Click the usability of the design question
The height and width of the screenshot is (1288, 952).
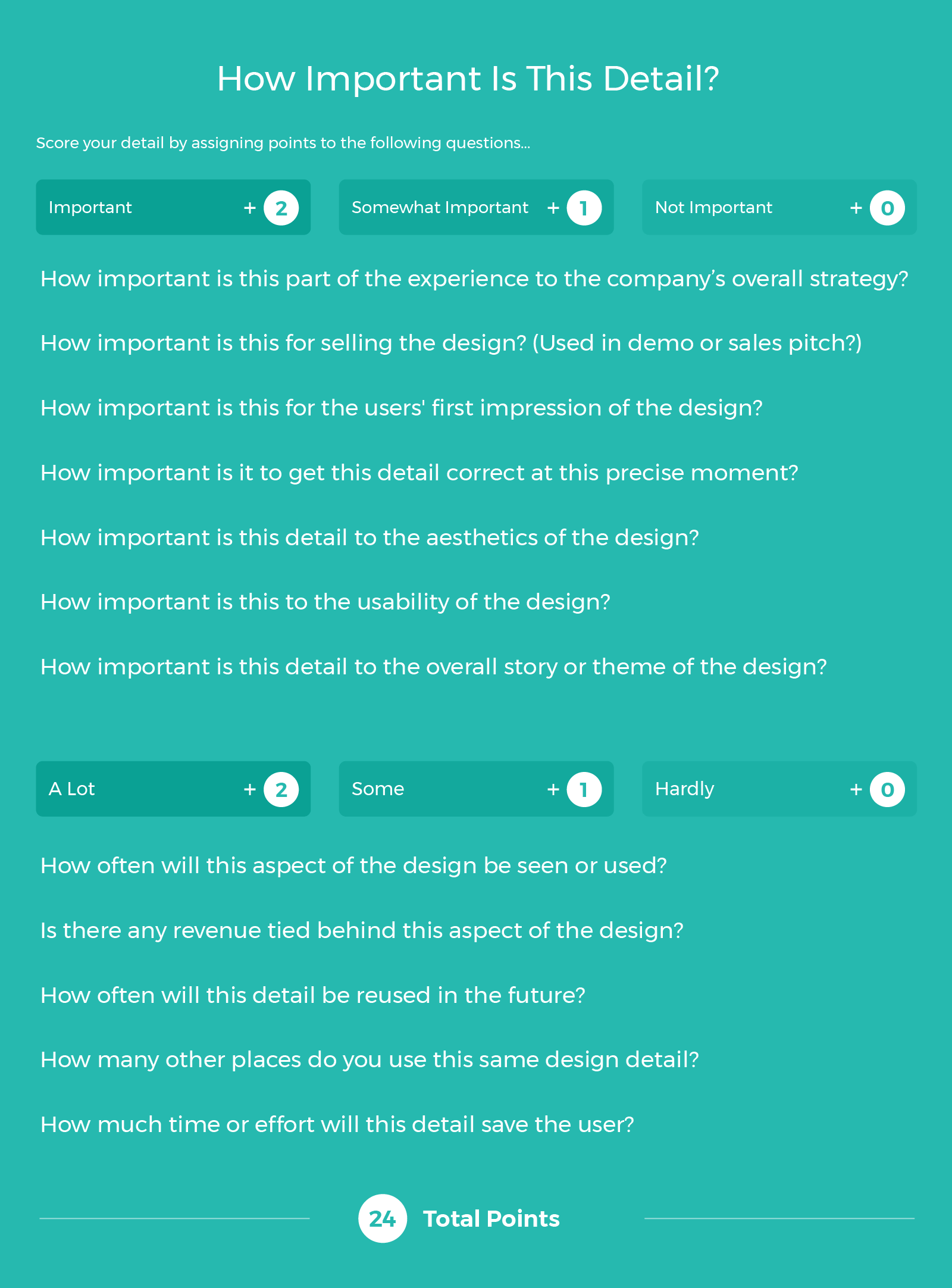[x=325, y=602]
